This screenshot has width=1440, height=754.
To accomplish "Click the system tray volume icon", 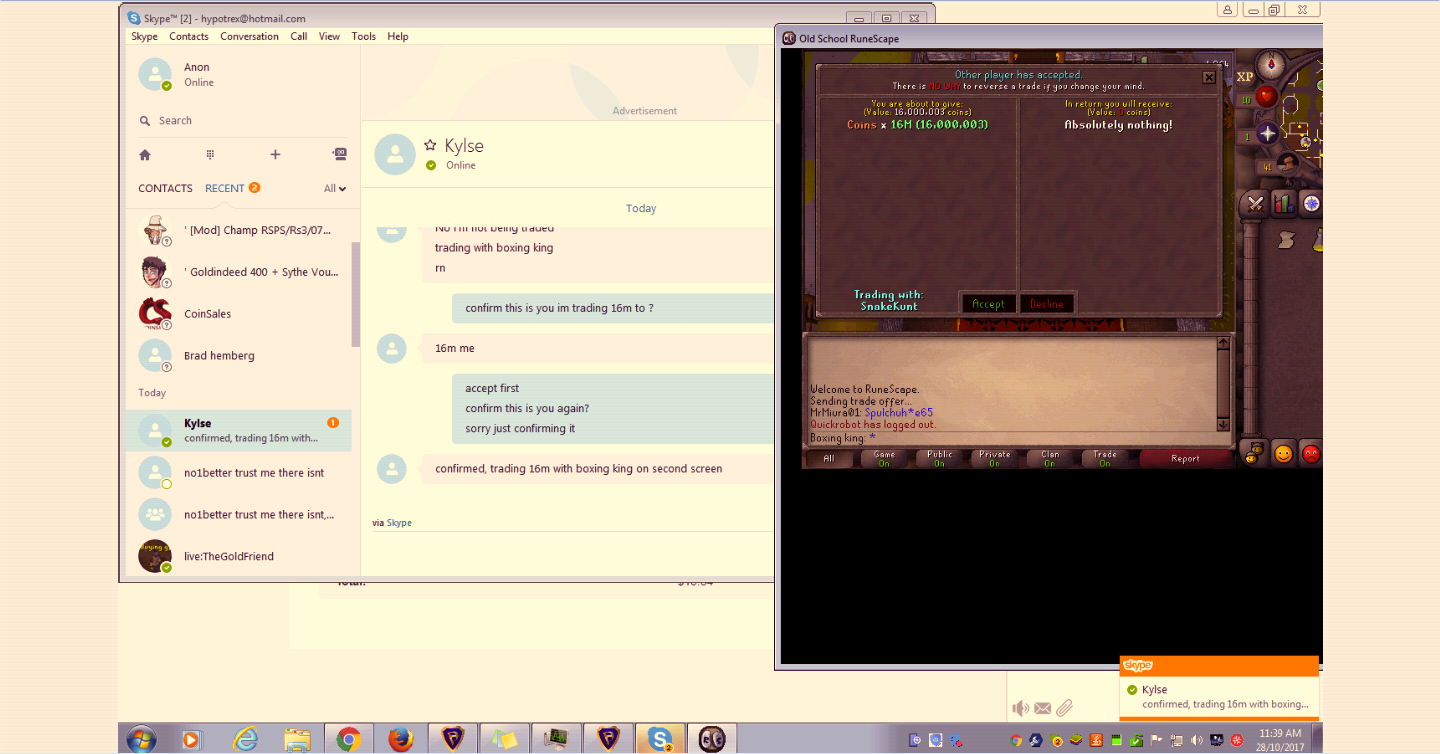I will [x=1197, y=740].
